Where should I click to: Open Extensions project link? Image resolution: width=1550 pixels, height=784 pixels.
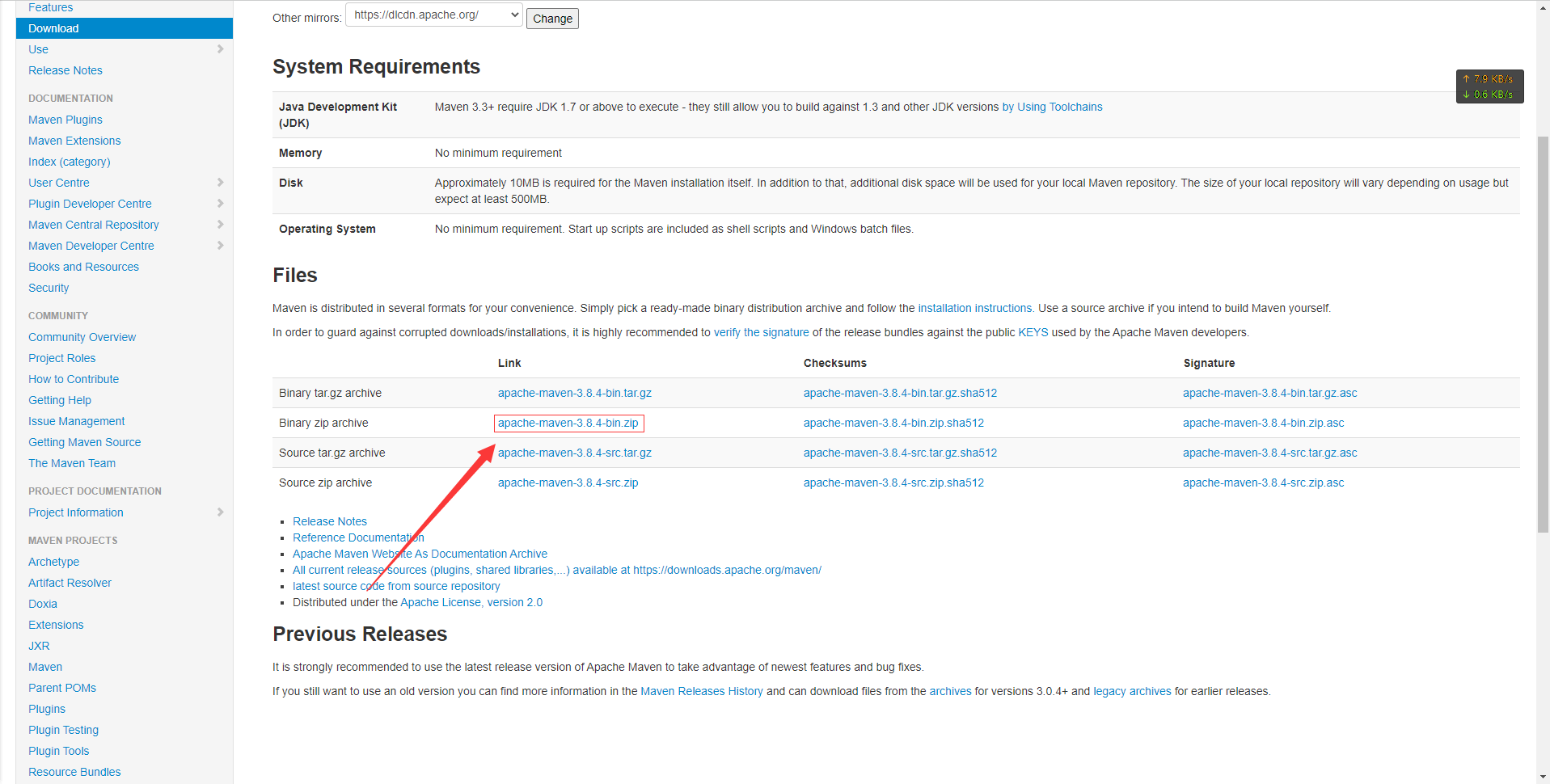[x=56, y=625]
